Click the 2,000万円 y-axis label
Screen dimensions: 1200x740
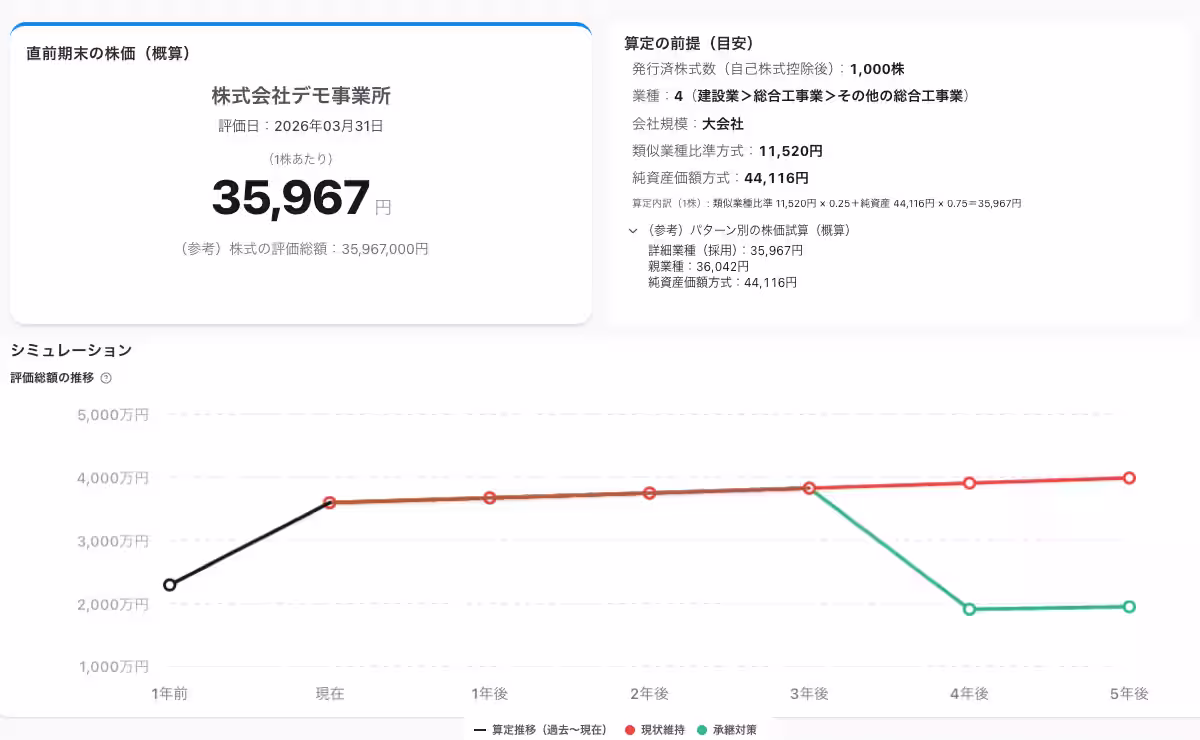(x=113, y=604)
